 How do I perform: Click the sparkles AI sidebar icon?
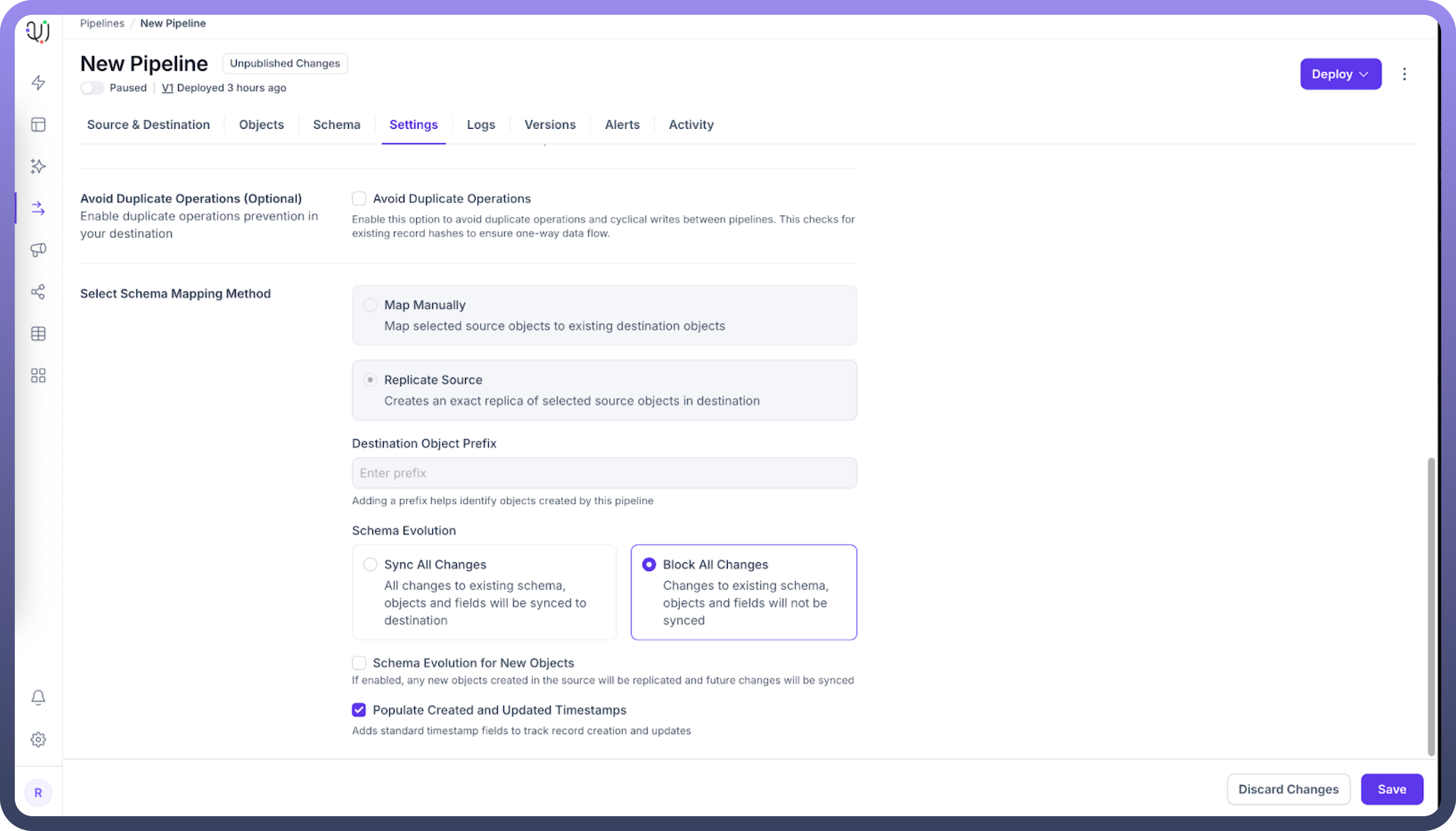[x=38, y=166]
